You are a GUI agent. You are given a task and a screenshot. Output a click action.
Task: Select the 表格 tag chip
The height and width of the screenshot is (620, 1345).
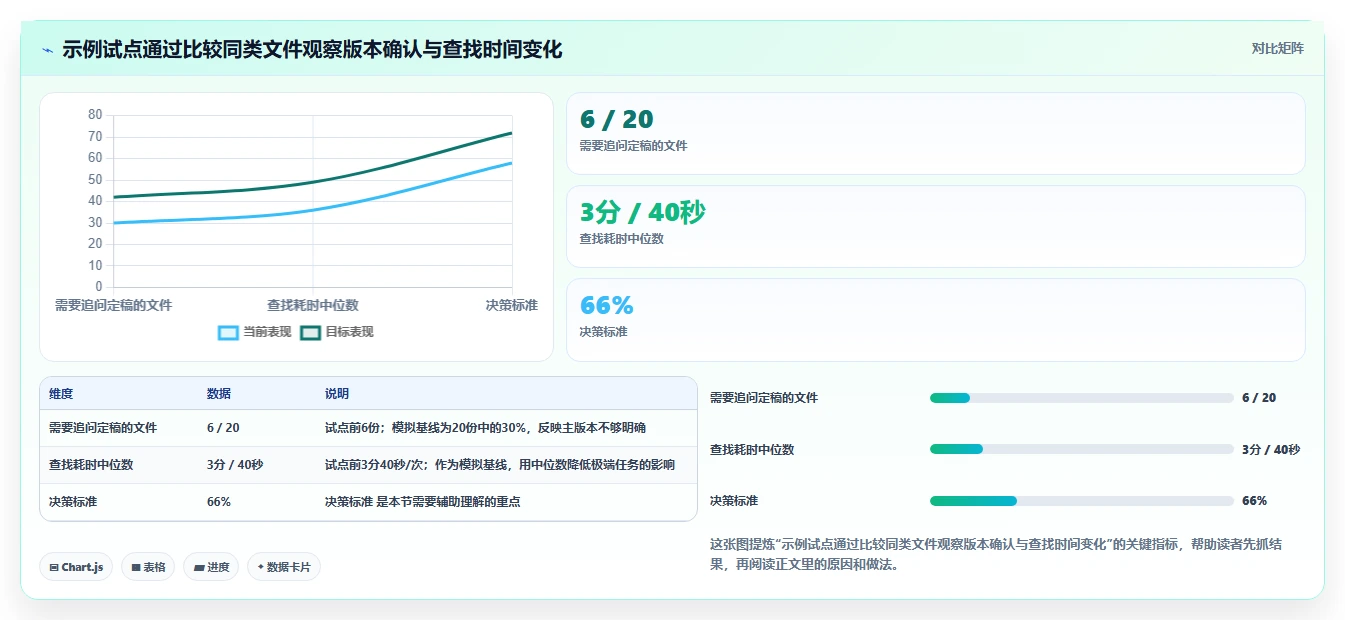pos(148,567)
